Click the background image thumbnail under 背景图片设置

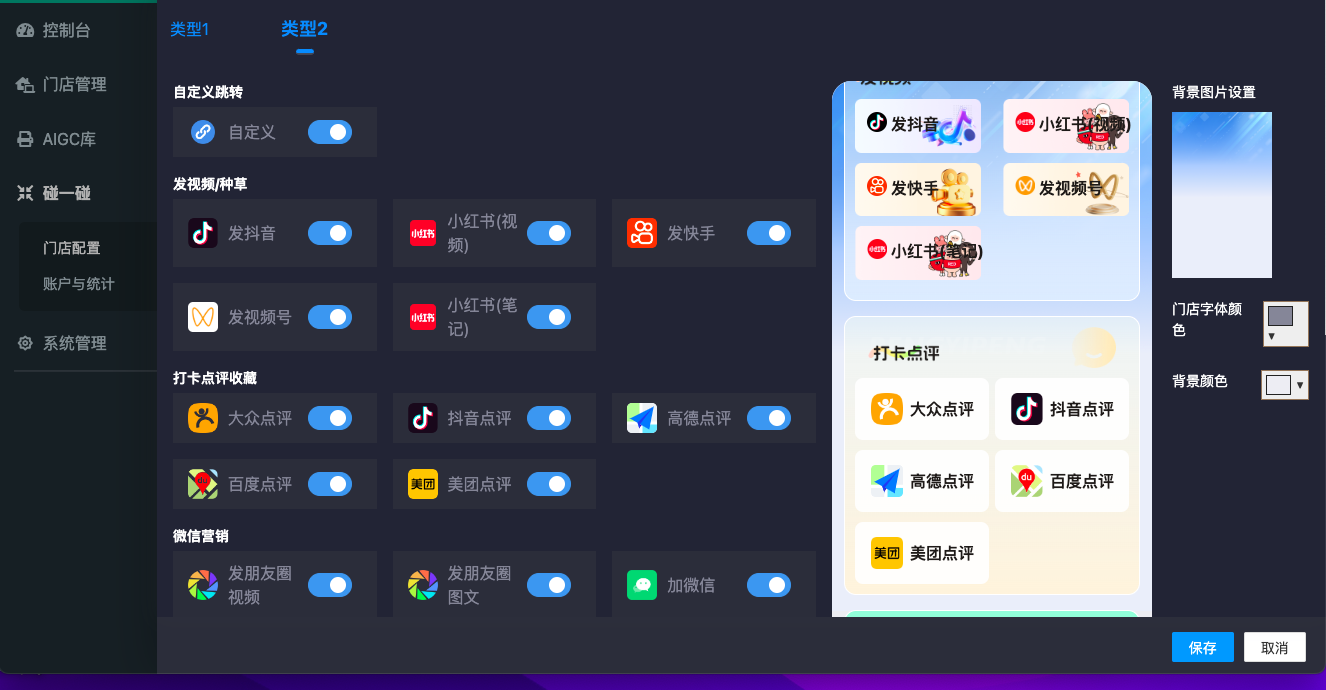pyautogui.click(x=1222, y=195)
